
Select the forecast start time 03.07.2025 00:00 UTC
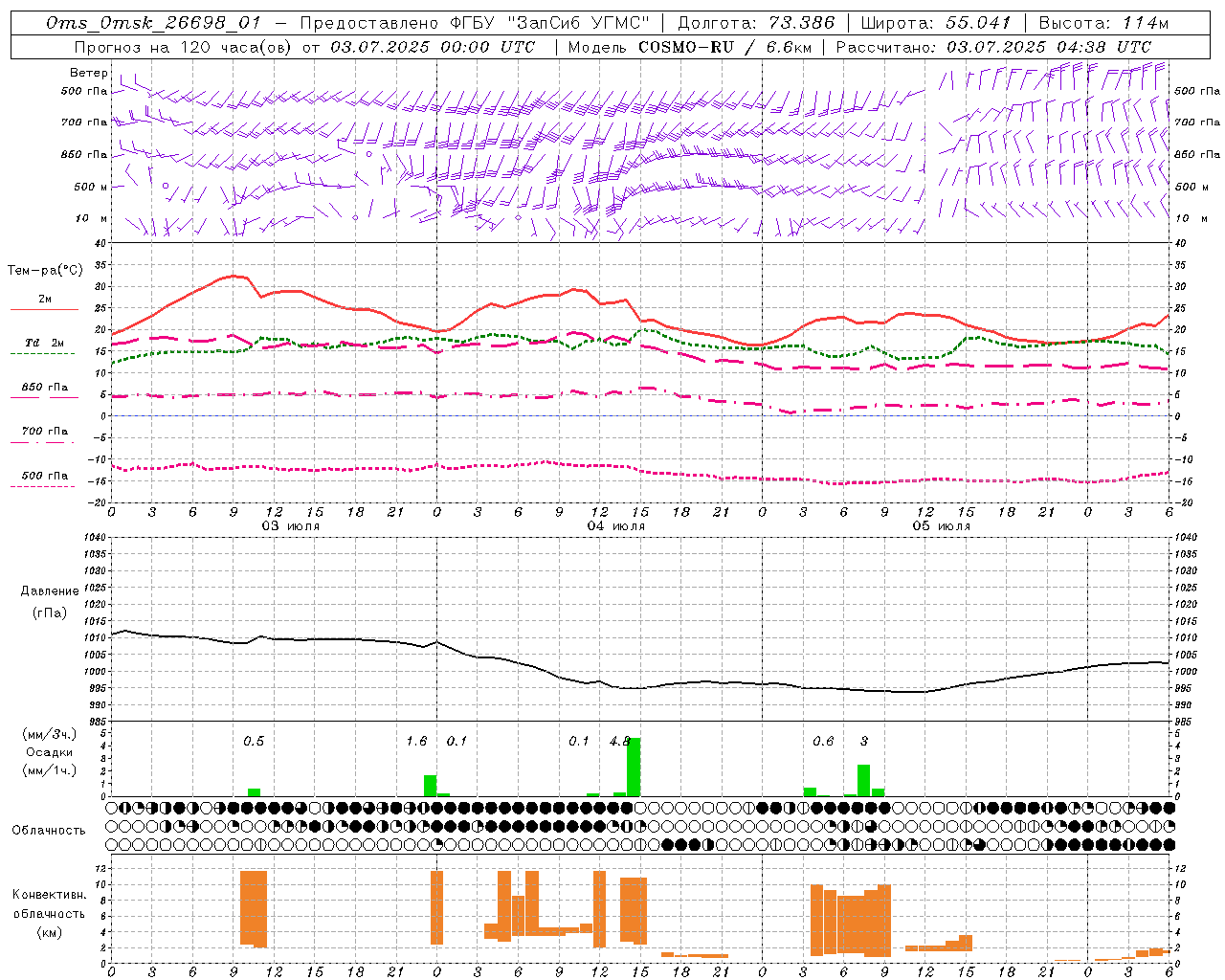tap(433, 47)
